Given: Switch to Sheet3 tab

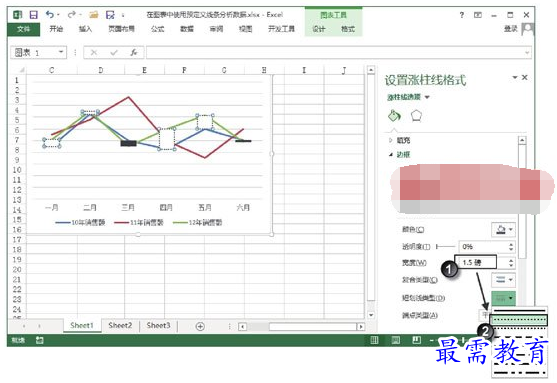Looking at the screenshot, I should [158, 325].
